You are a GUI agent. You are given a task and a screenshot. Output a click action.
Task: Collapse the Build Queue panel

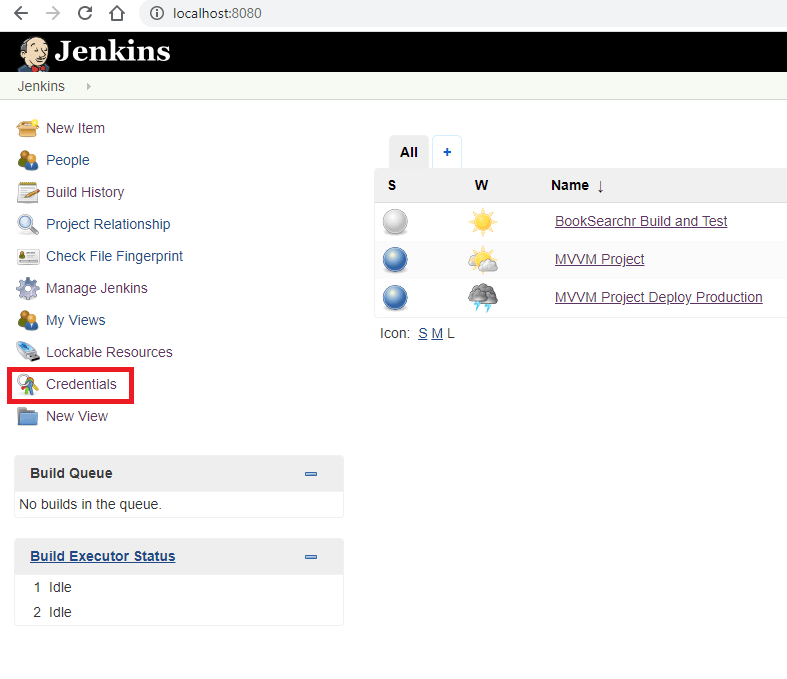tap(311, 474)
